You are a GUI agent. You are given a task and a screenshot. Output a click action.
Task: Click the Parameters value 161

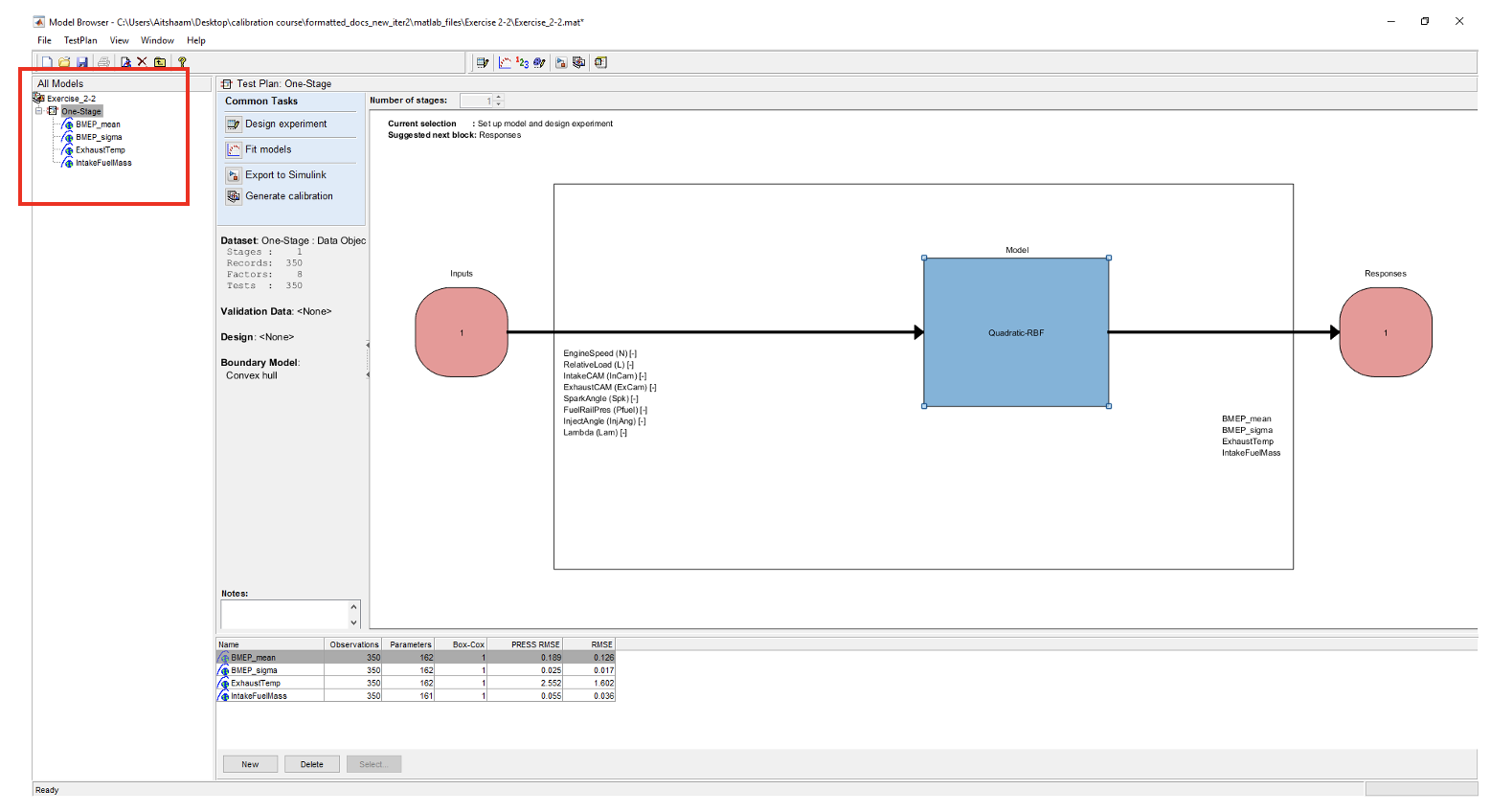click(426, 696)
